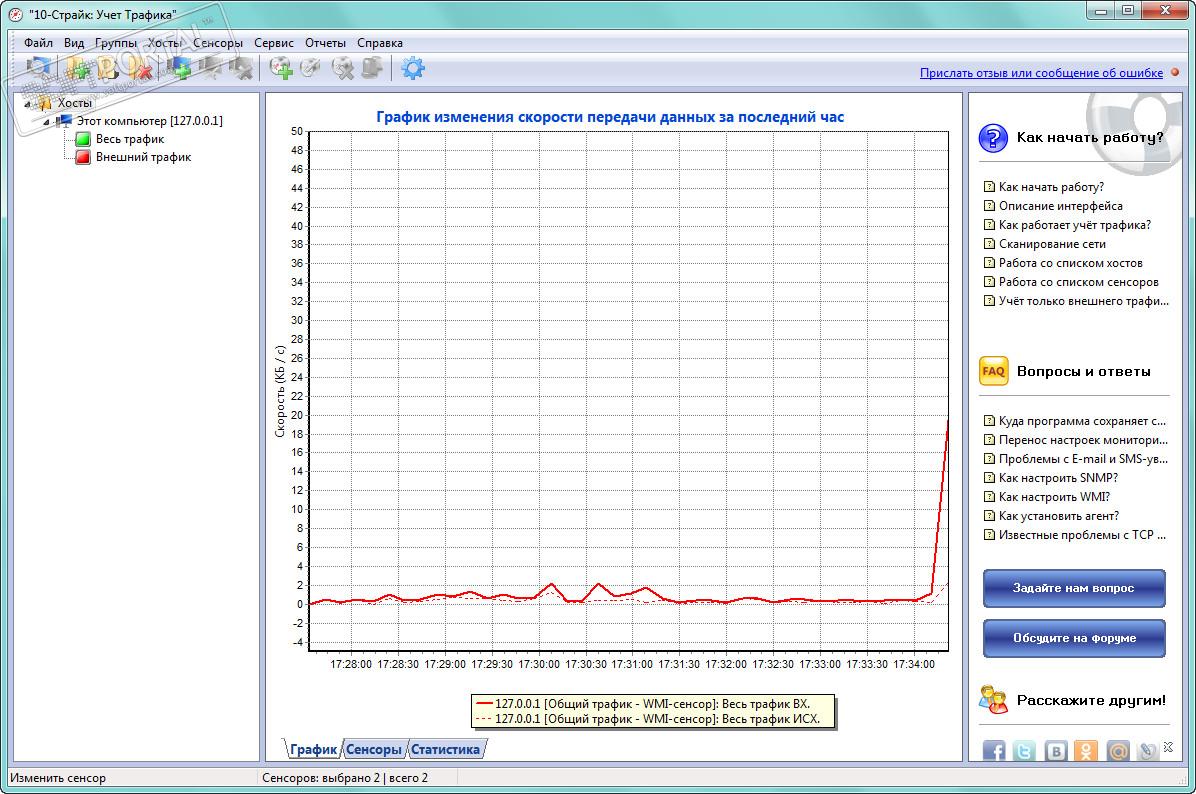Click the green 'Весь трафик' sensor status icon

pos(83,139)
